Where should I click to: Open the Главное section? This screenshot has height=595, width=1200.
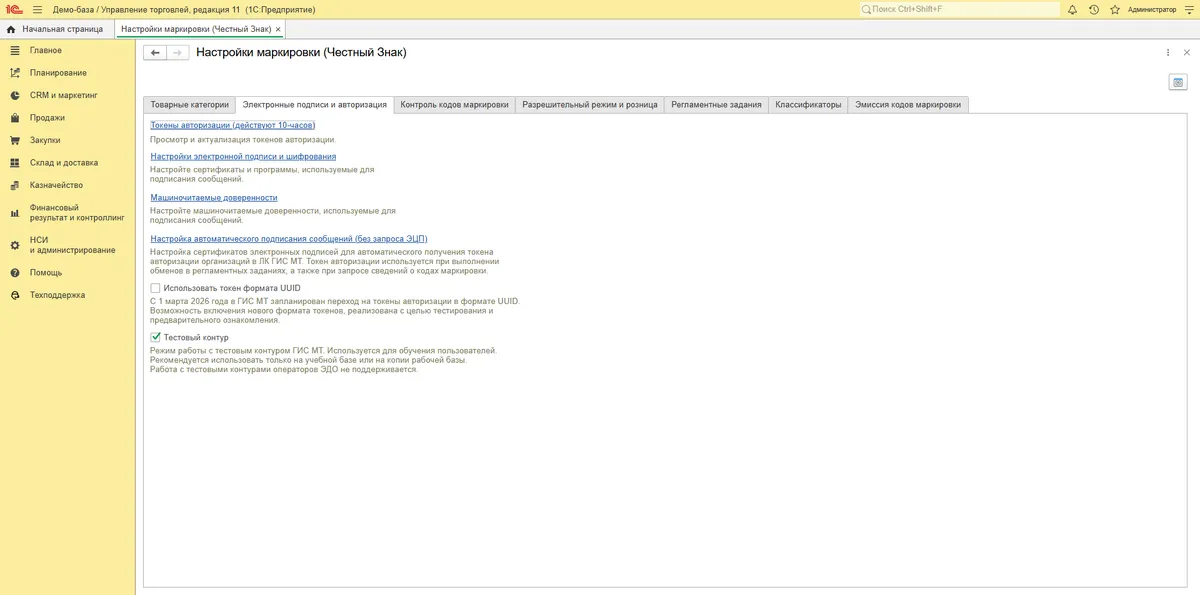click(x=46, y=50)
